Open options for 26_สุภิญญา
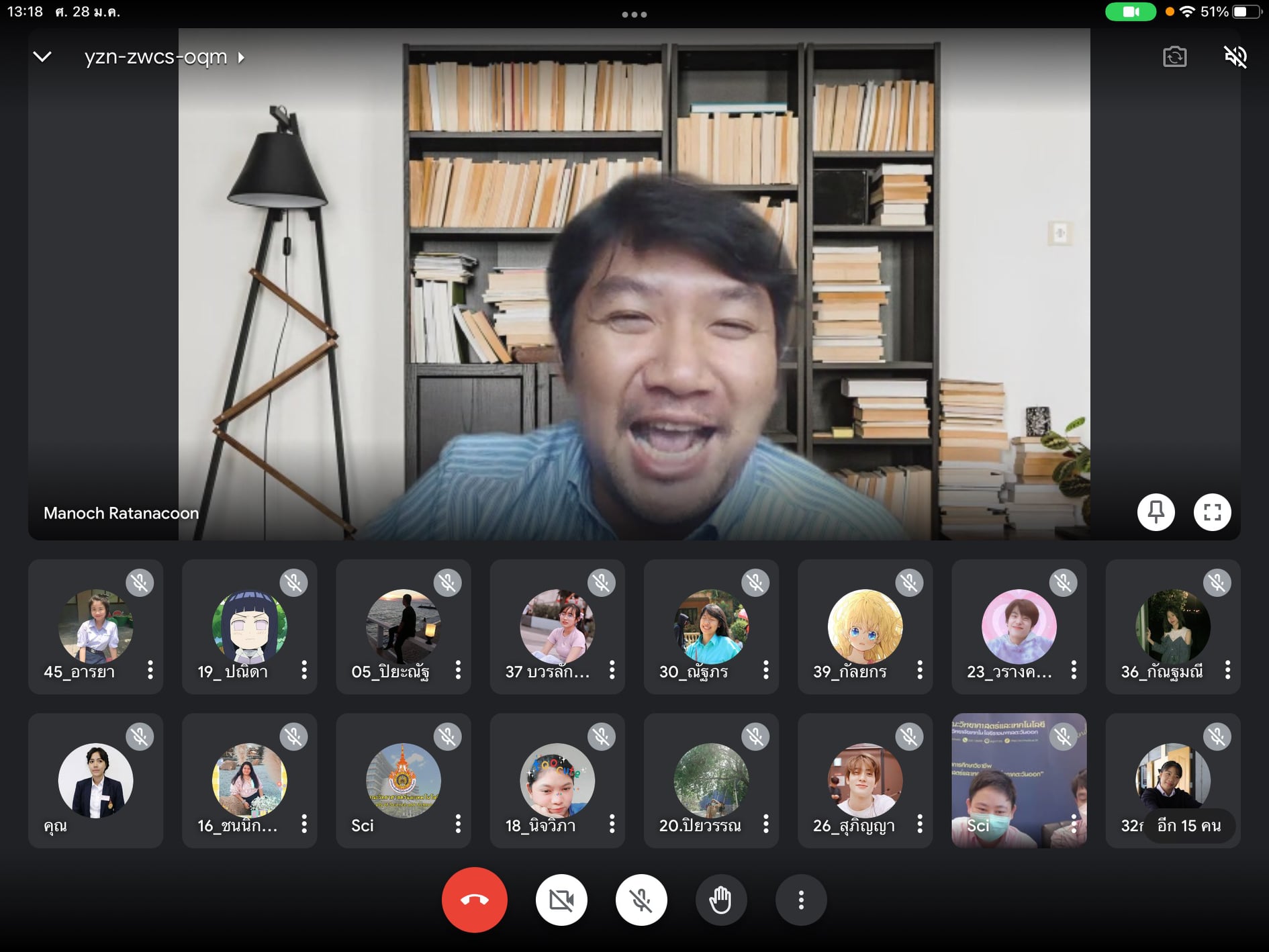Image resolution: width=1269 pixels, height=952 pixels. tap(920, 824)
